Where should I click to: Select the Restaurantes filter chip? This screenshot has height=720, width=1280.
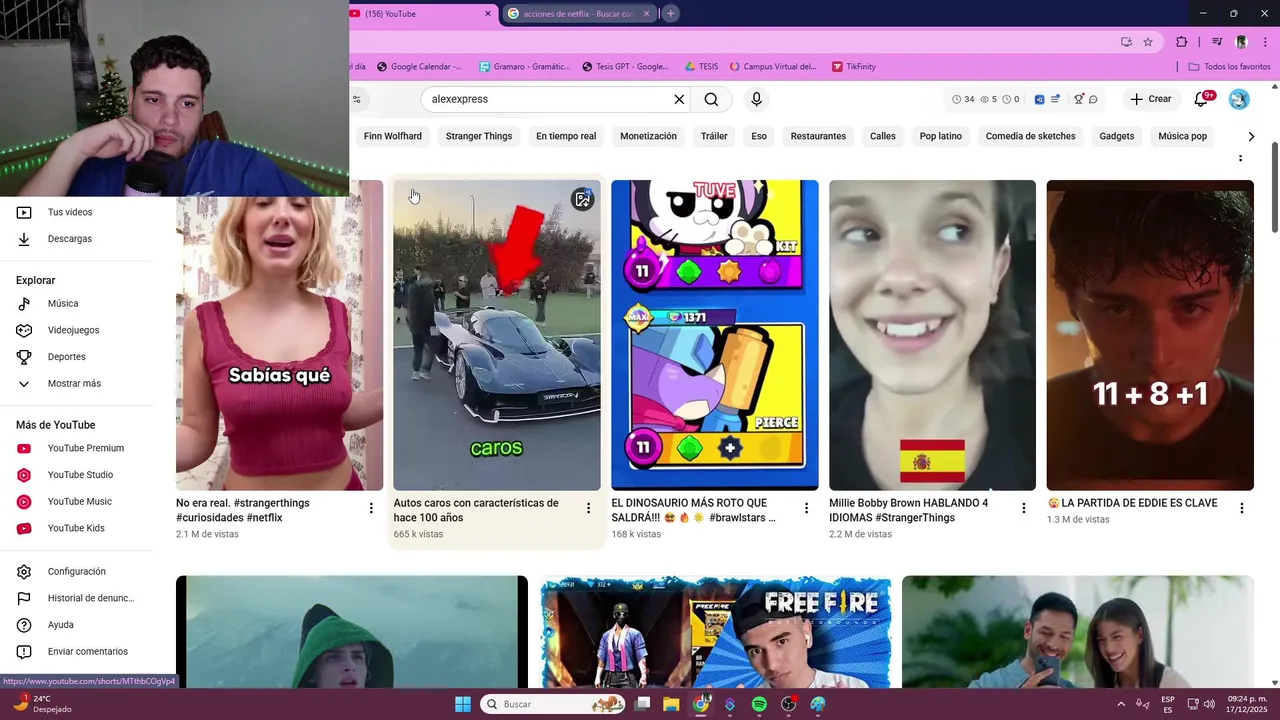point(818,136)
